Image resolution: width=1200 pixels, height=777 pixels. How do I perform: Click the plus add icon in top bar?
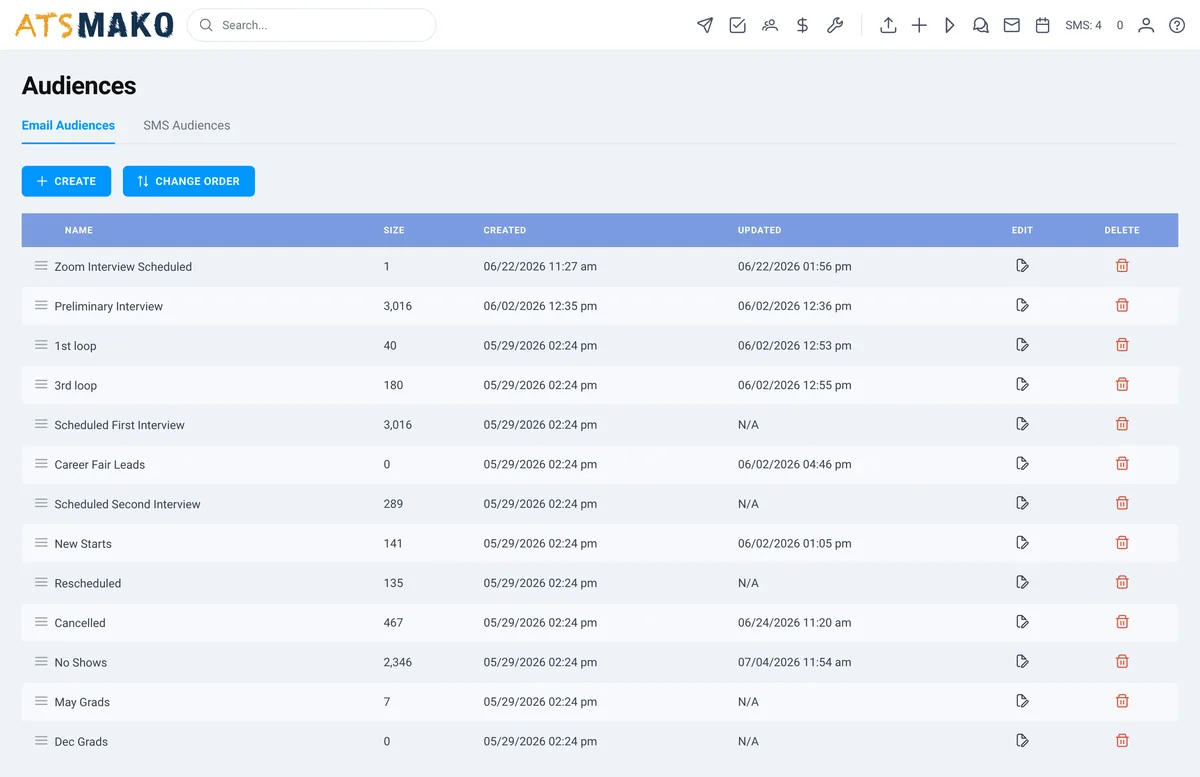point(919,25)
